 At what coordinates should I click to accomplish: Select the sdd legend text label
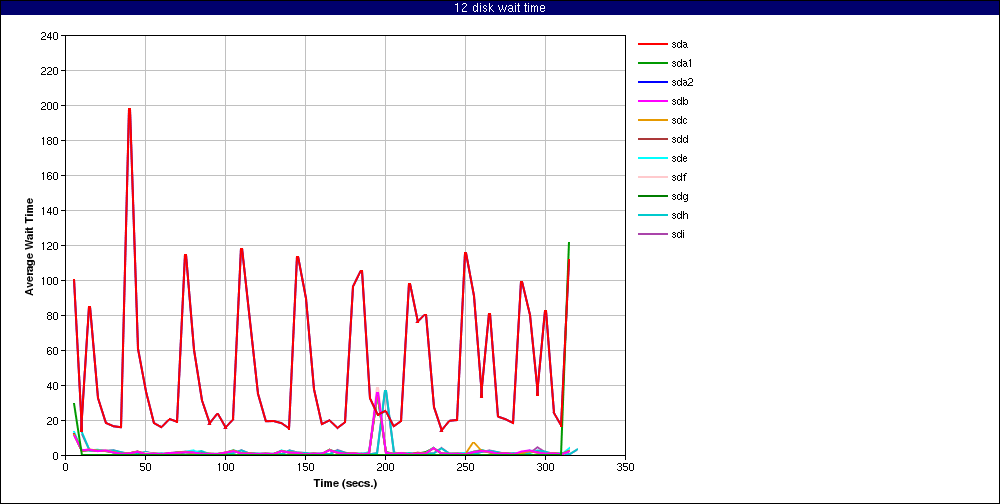click(680, 139)
